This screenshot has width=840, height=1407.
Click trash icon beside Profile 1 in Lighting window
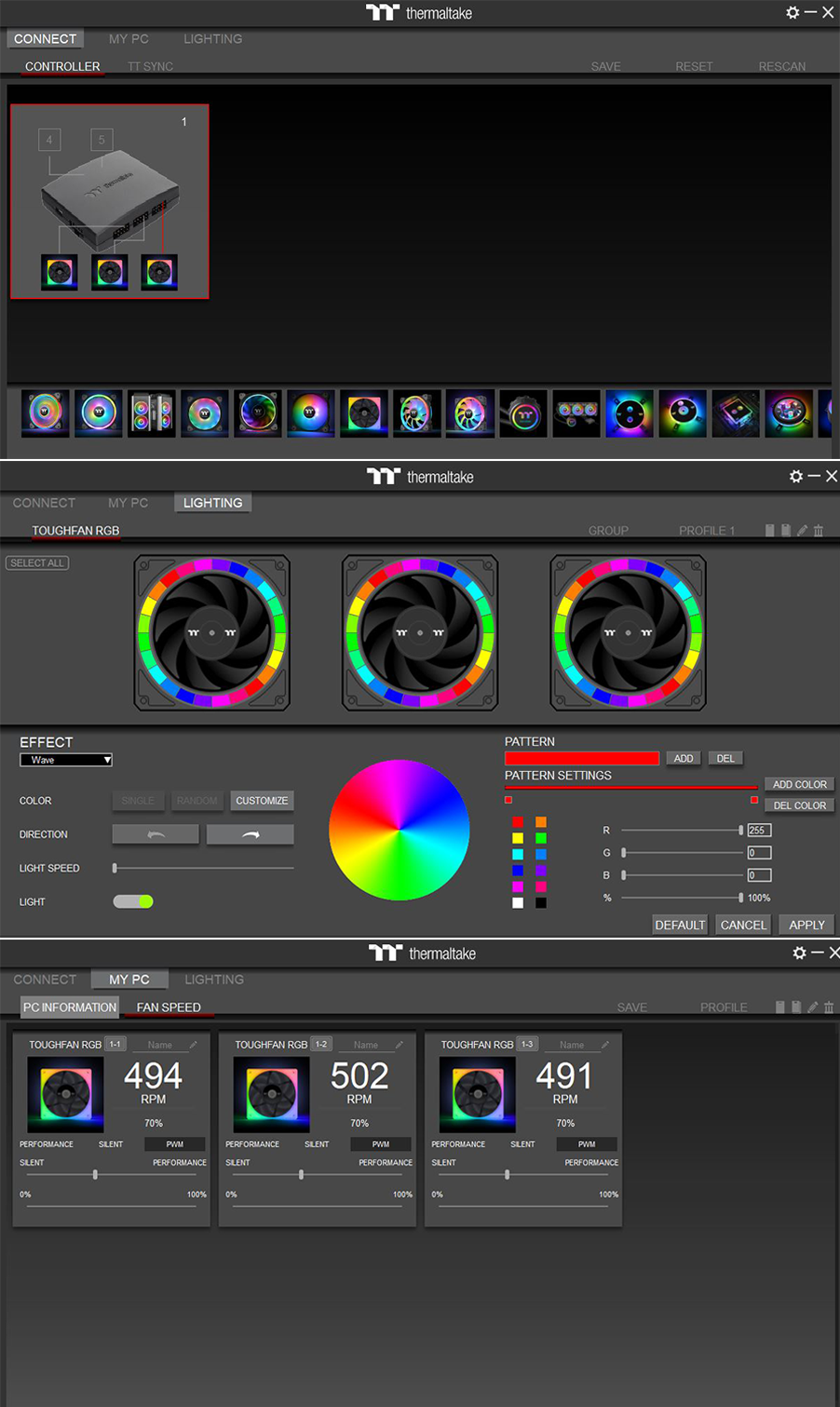tap(819, 530)
